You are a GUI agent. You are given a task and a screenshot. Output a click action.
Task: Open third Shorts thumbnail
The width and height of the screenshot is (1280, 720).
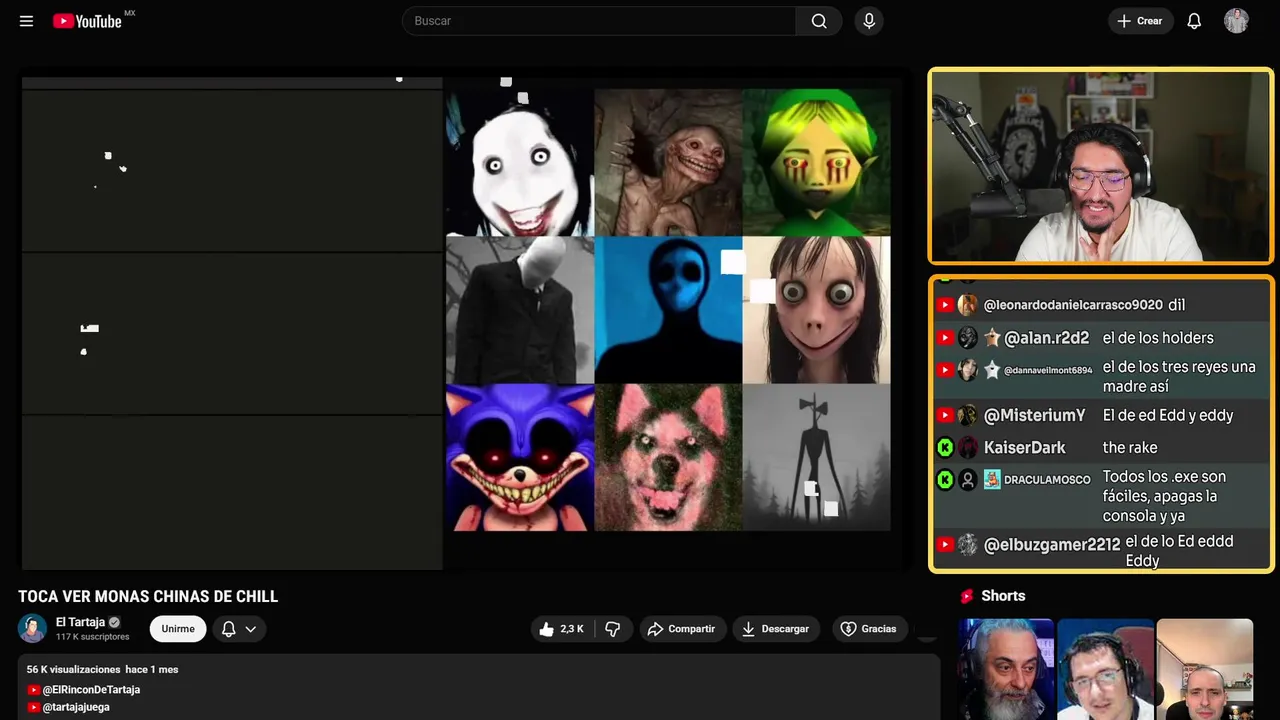coord(1204,669)
